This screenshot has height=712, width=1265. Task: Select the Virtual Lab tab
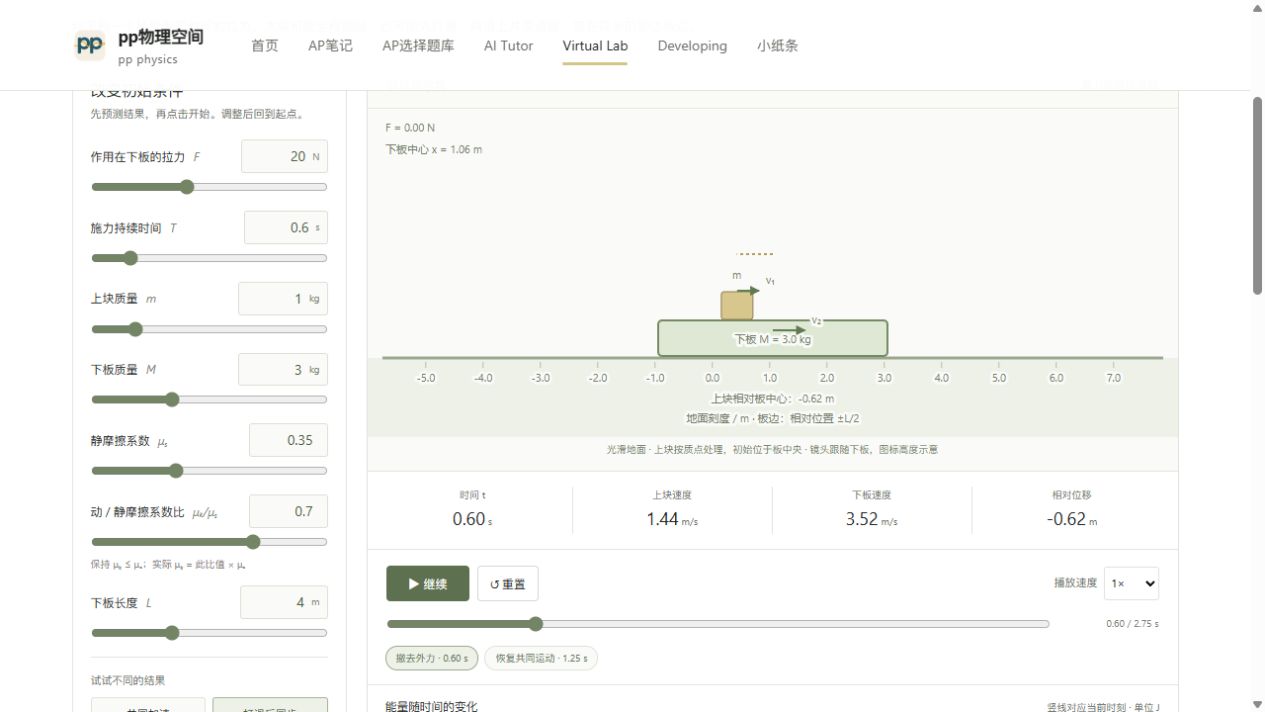(595, 46)
